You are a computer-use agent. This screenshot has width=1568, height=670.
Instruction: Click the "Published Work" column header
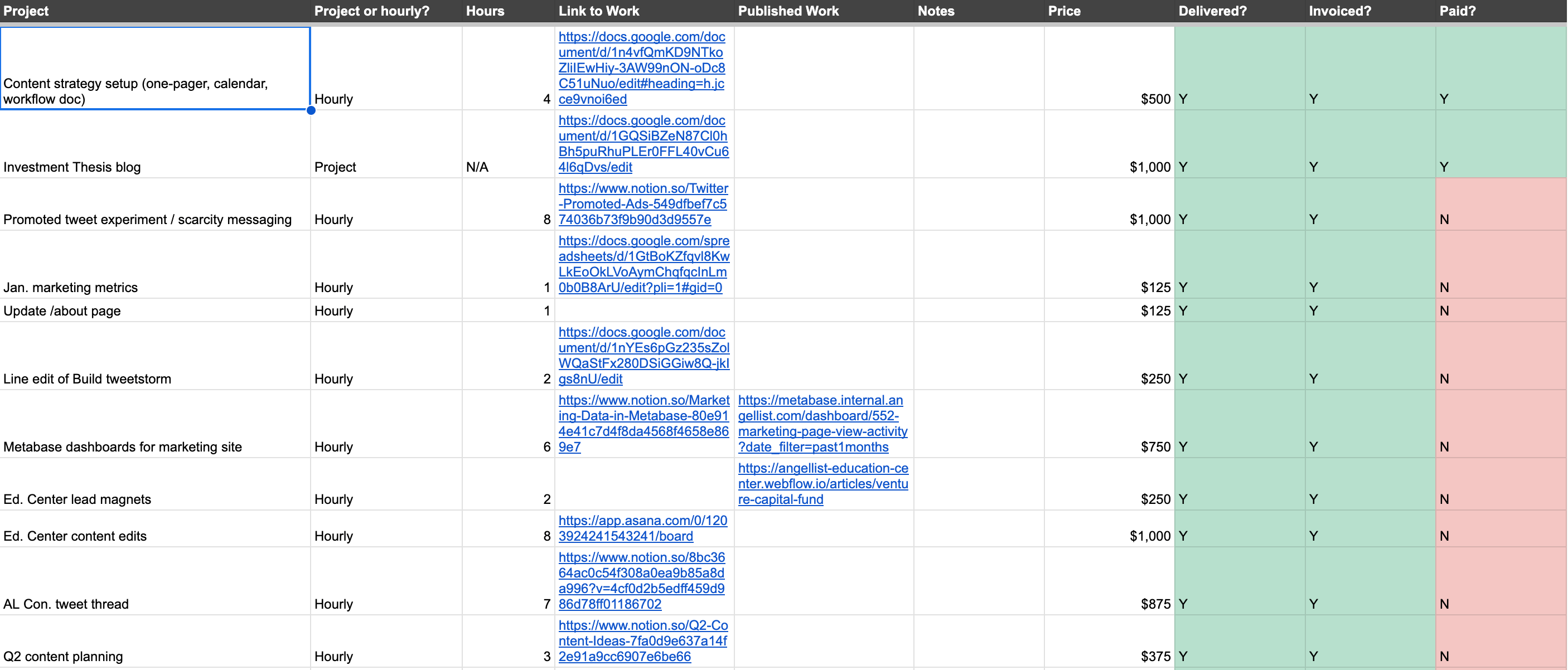click(788, 11)
